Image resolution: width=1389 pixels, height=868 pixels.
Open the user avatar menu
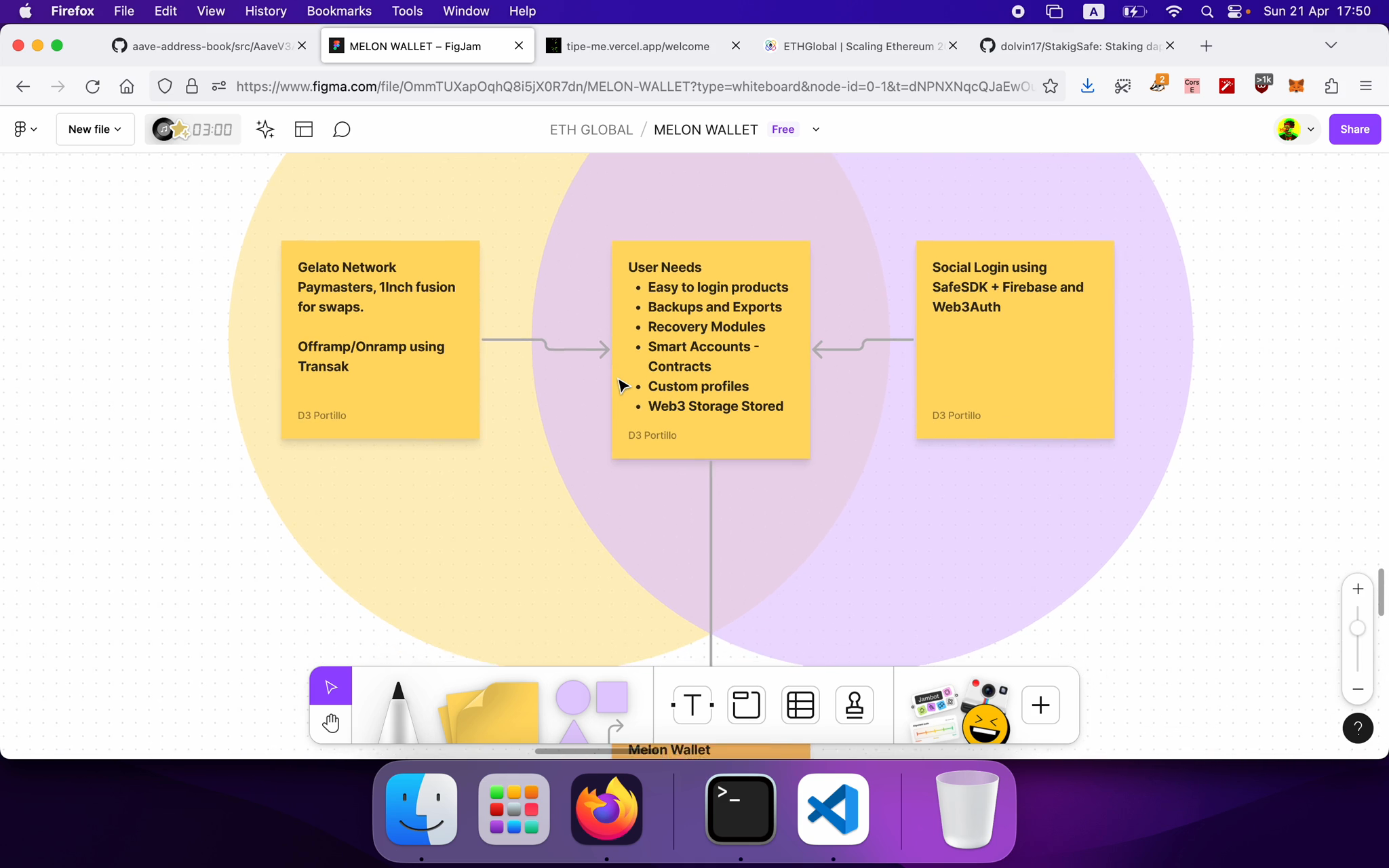[1295, 129]
